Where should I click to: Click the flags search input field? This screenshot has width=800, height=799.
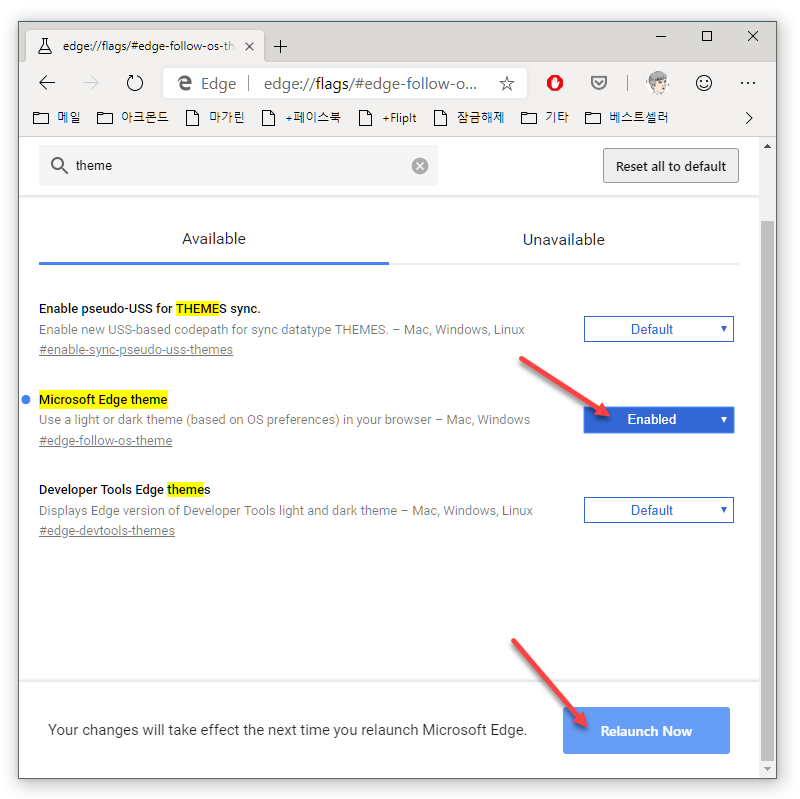pos(238,165)
